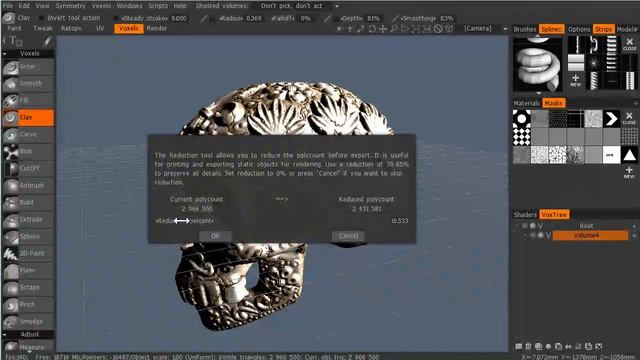Select the Pinch tool
This screenshot has height=360, width=640.
click(x=28, y=305)
